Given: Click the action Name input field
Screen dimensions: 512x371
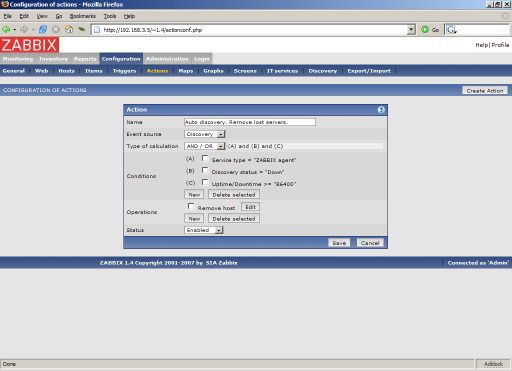Looking at the screenshot, I should [250, 122].
